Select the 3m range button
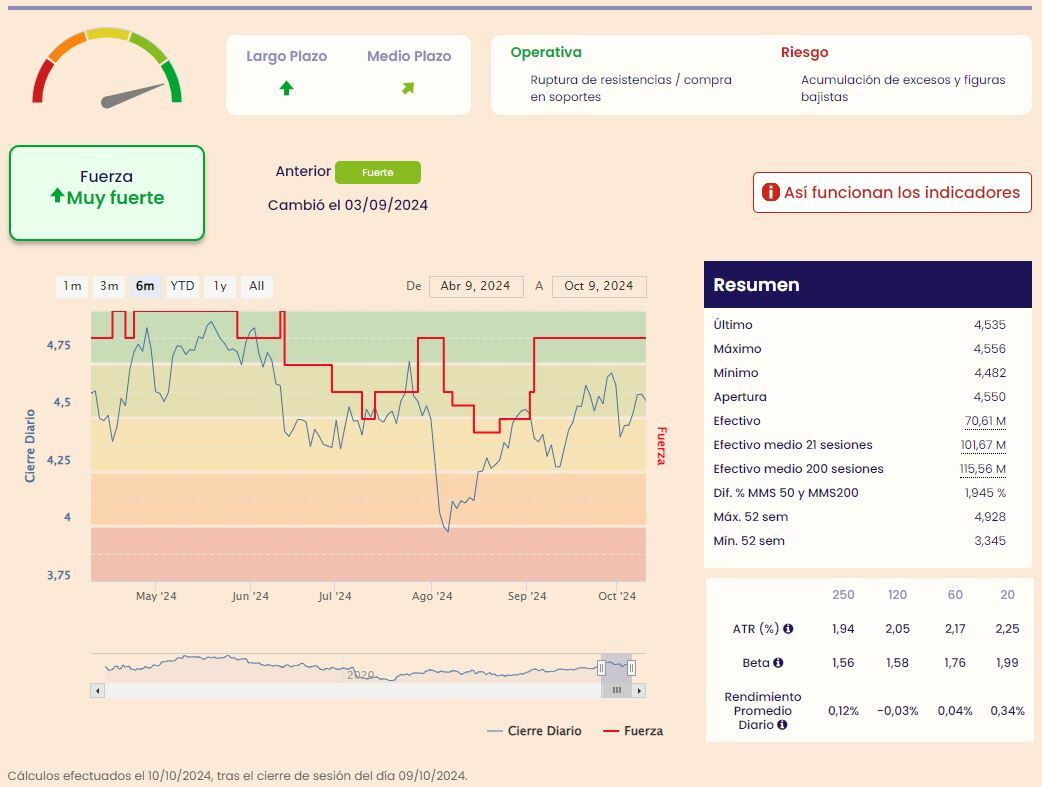The image size is (1042, 787). pos(109,286)
